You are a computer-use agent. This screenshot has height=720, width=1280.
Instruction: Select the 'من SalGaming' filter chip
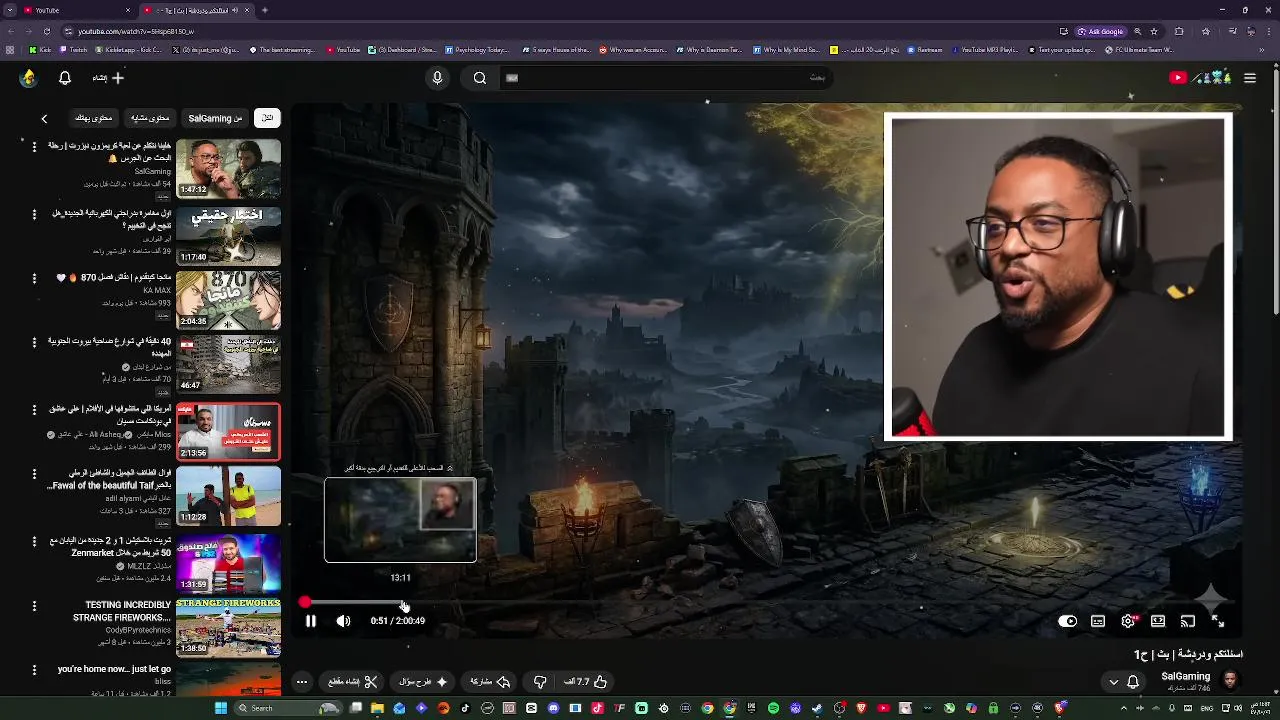click(x=215, y=118)
